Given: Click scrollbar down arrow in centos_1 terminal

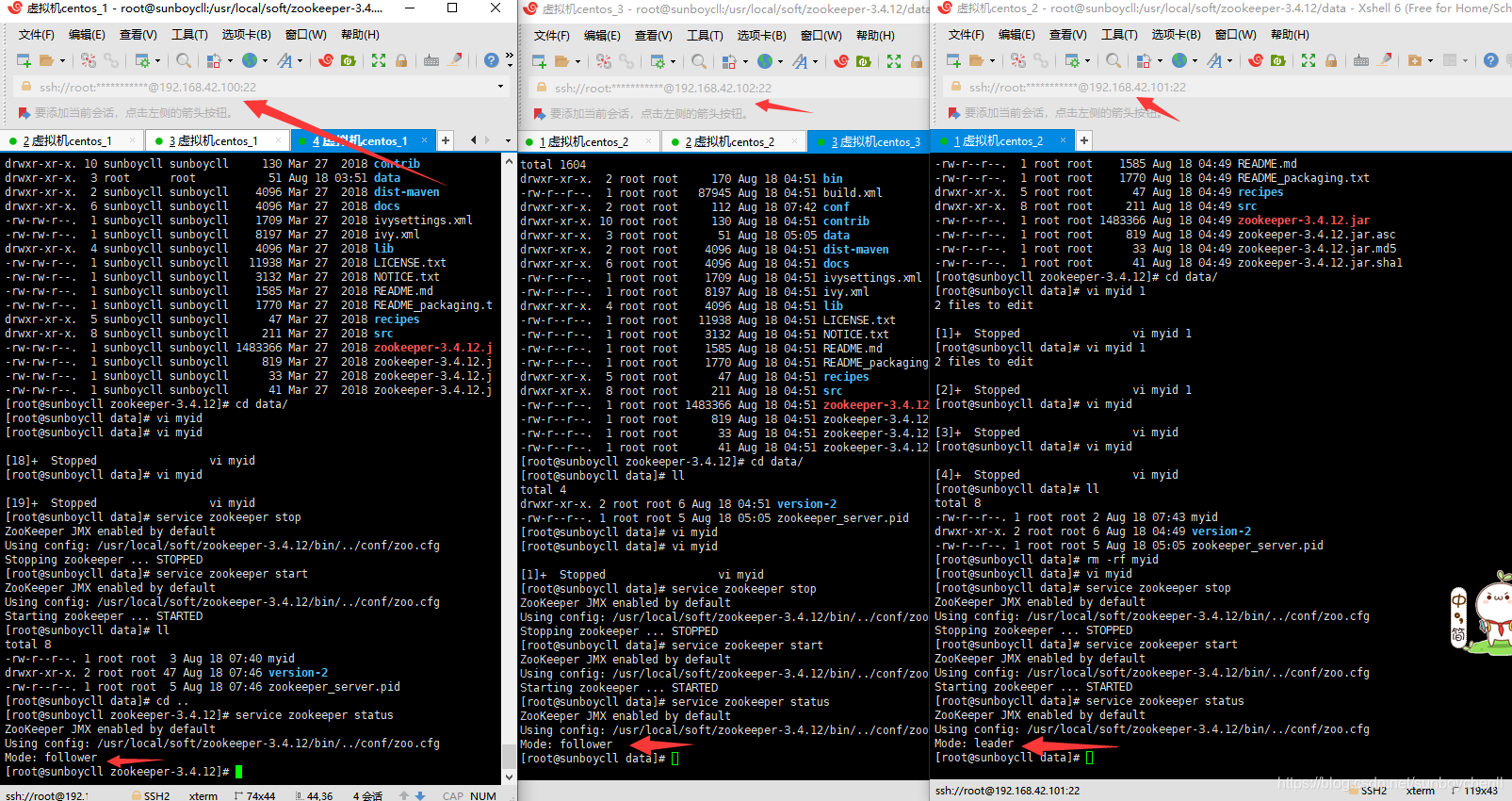Looking at the screenshot, I should (510, 777).
